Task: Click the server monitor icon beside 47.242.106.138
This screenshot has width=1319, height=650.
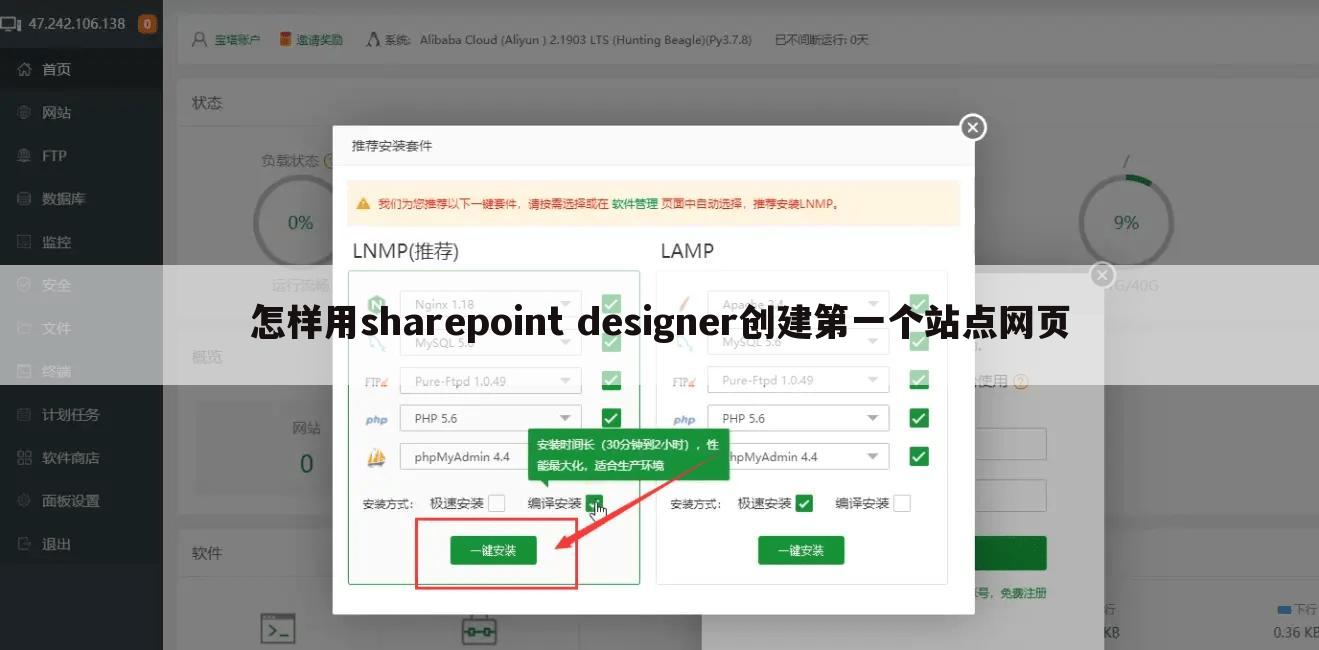Action: click(11, 24)
